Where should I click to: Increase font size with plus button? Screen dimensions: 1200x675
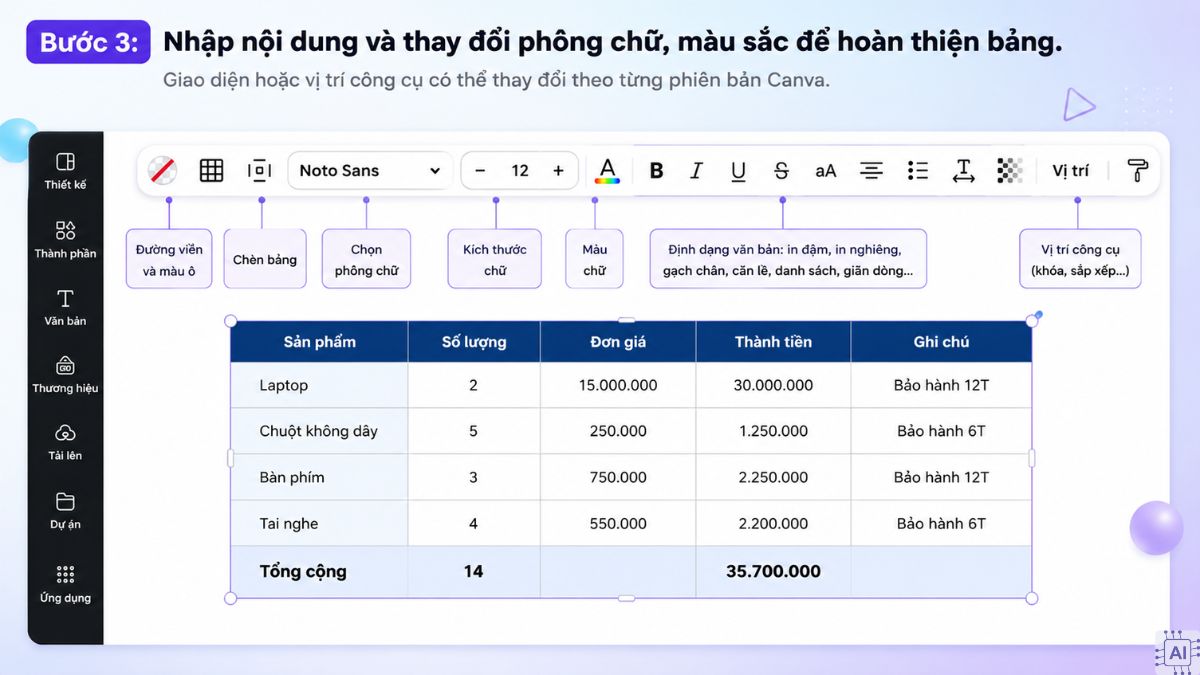tap(558, 171)
